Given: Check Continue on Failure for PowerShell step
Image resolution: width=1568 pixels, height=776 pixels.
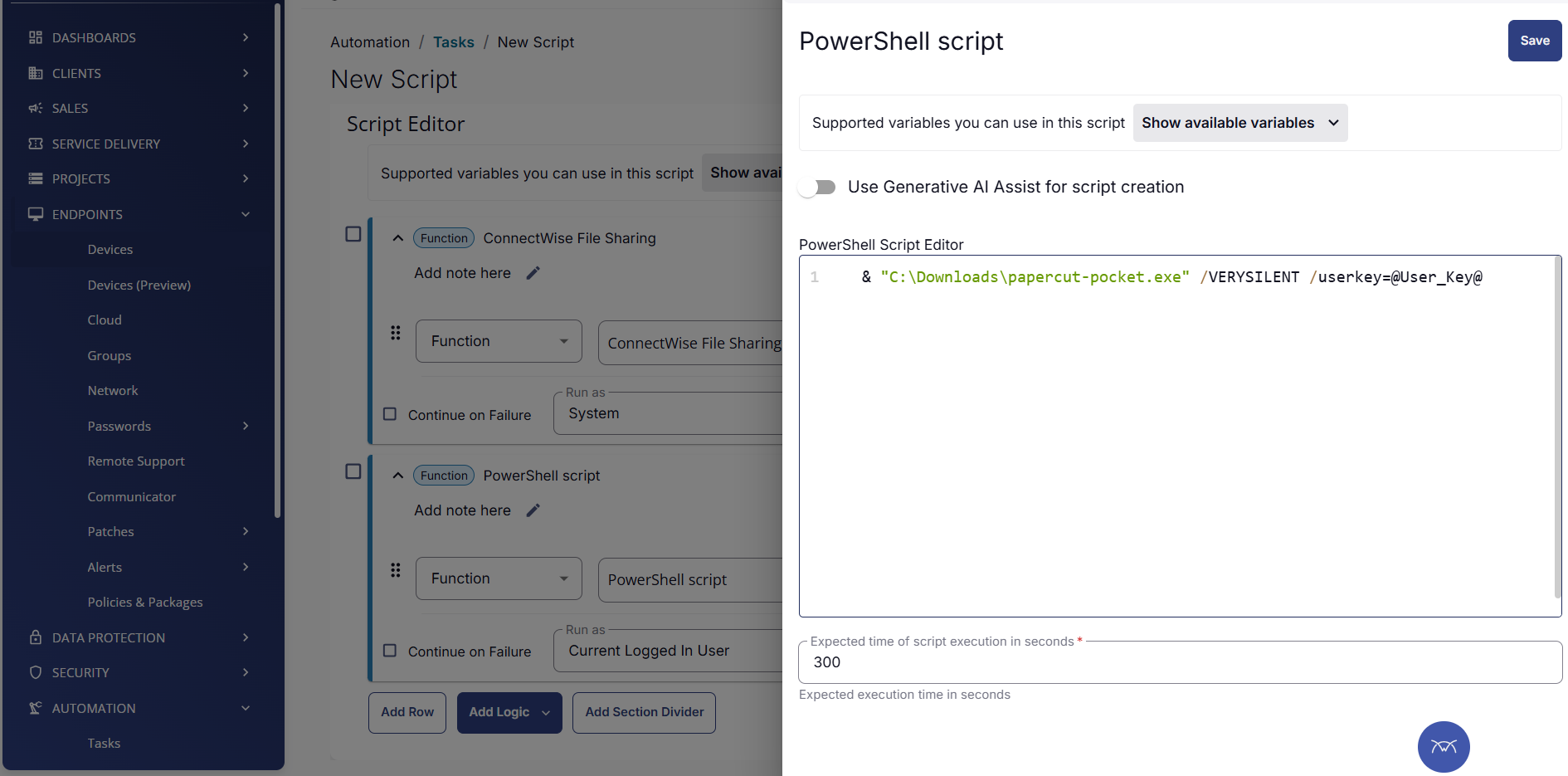Looking at the screenshot, I should [390, 651].
